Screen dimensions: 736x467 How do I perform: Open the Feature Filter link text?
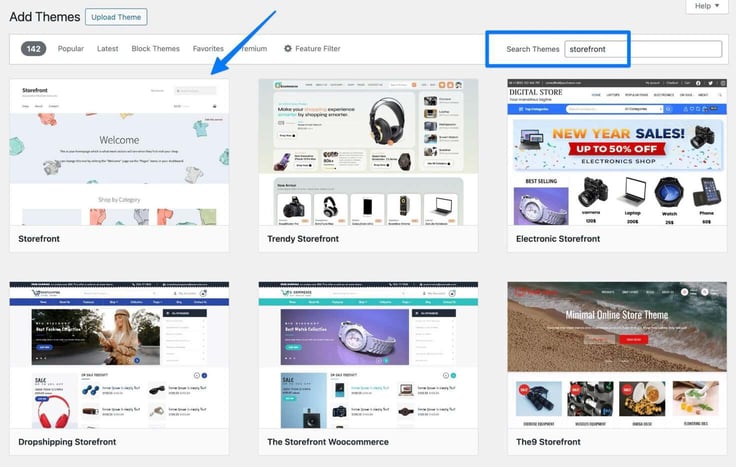[x=318, y=49]
